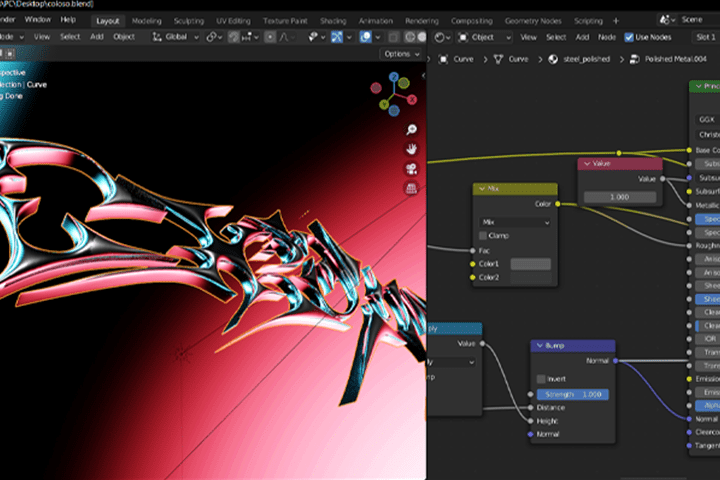Adjust the Bump Strength slider
This screenshot has height=480, width=720.
click(x=573, y=395)
